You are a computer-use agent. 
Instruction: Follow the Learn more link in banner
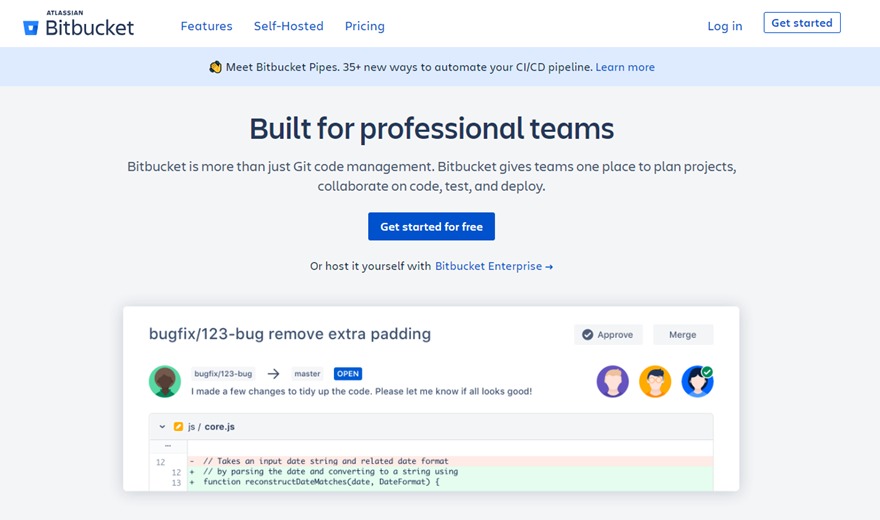625,67
